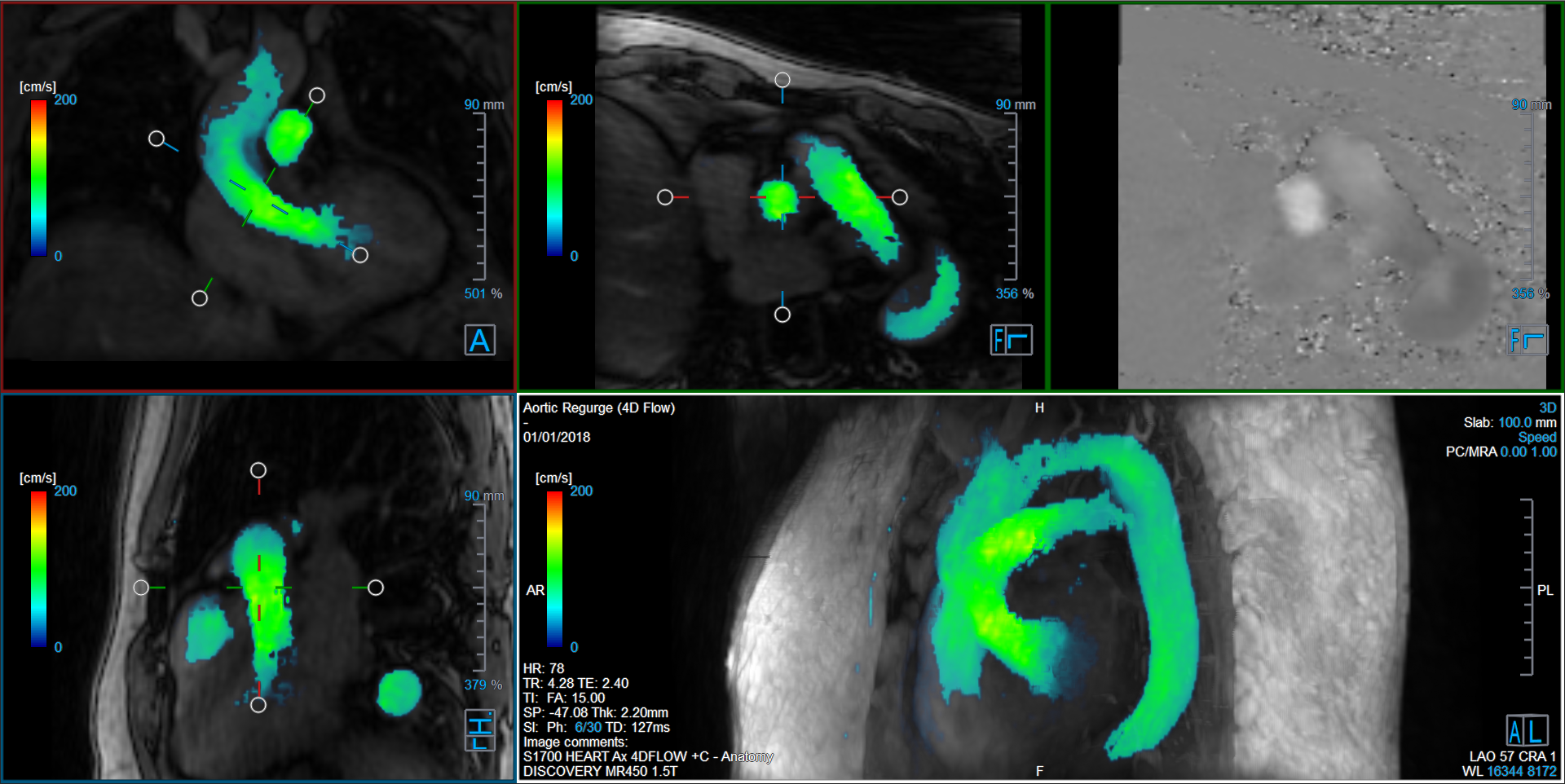Click the 'H L' orientation icon in bottom-left viewport

[480, 730]
